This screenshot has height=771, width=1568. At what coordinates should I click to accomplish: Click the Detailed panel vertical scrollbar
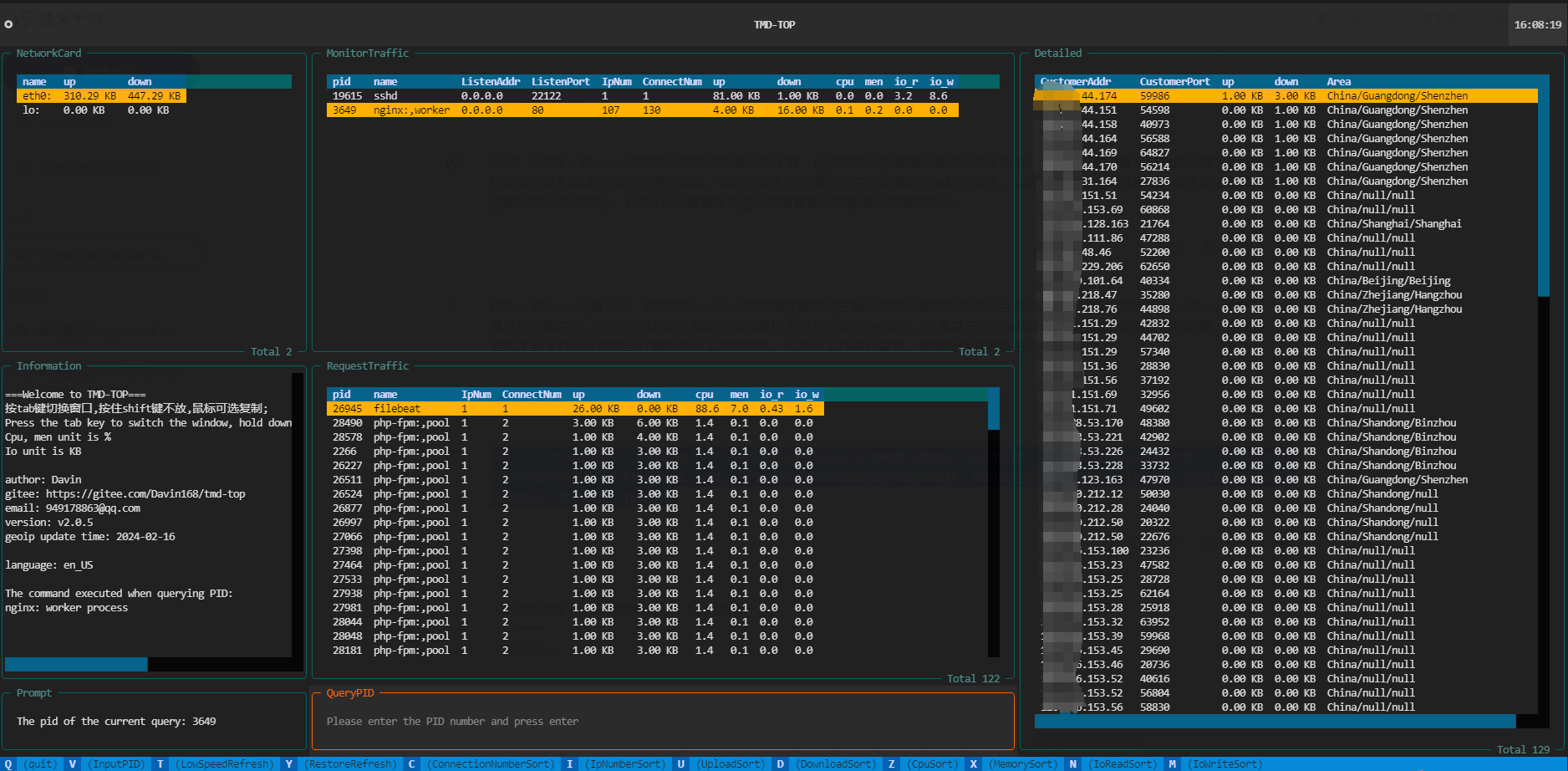pos(1544,394)
